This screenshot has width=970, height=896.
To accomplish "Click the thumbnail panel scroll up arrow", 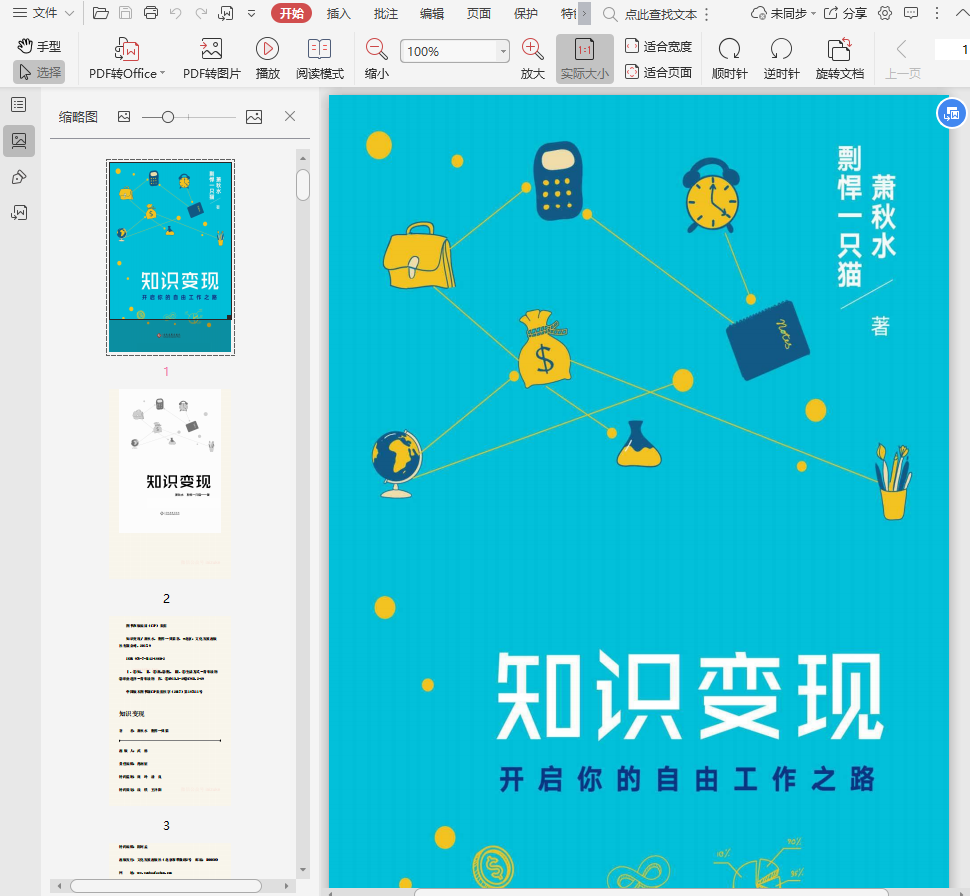I will (303, 158).
